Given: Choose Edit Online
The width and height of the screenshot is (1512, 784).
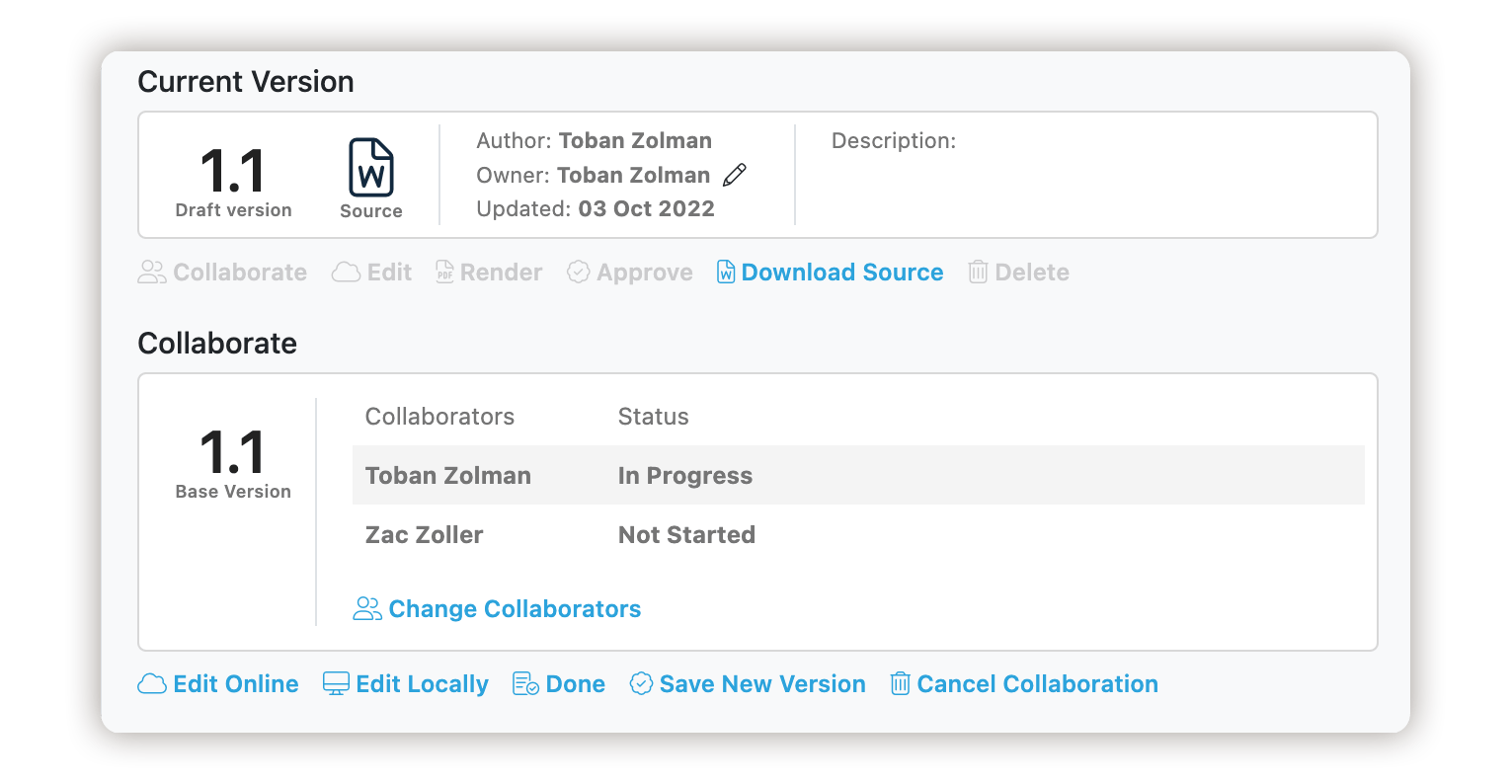Looking at the screenshot, I should (236, 684).
